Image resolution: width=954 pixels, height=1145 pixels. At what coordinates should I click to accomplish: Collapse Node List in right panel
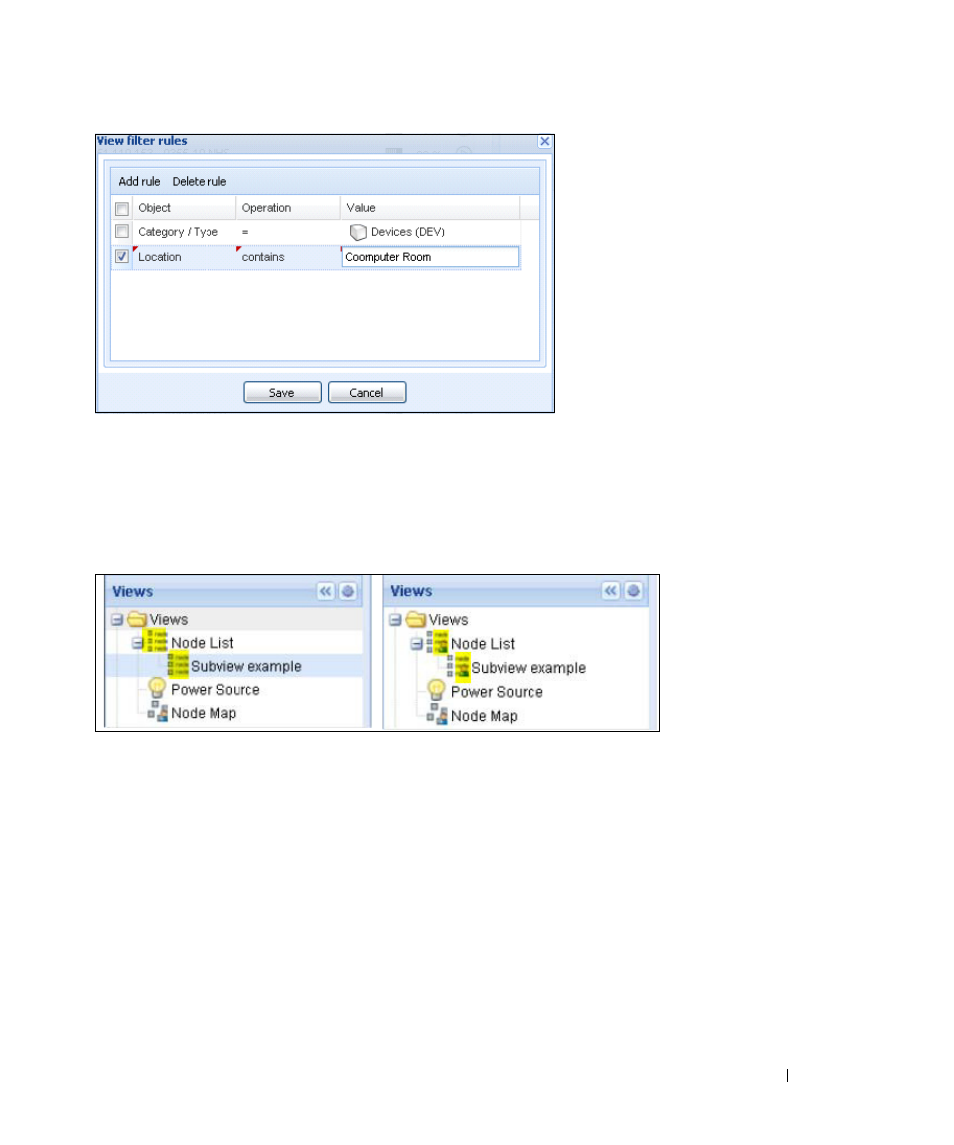[416, 644]
